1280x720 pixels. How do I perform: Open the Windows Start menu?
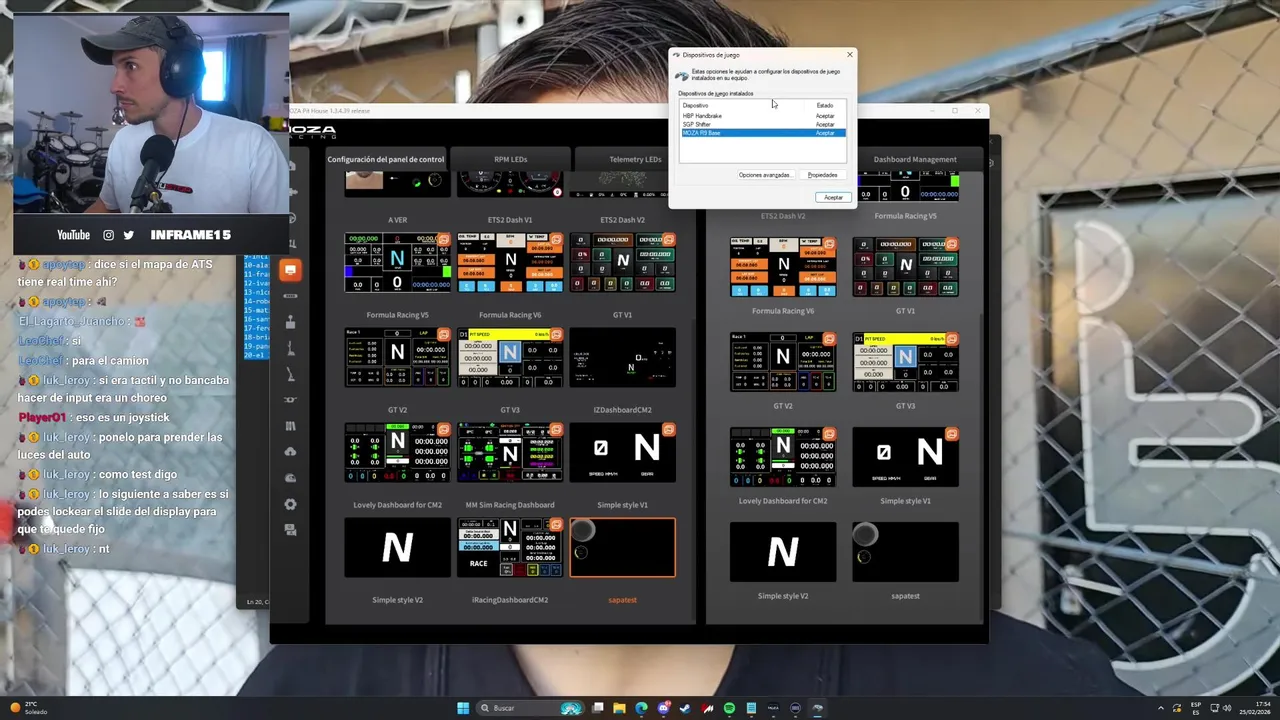pos(463,708)
